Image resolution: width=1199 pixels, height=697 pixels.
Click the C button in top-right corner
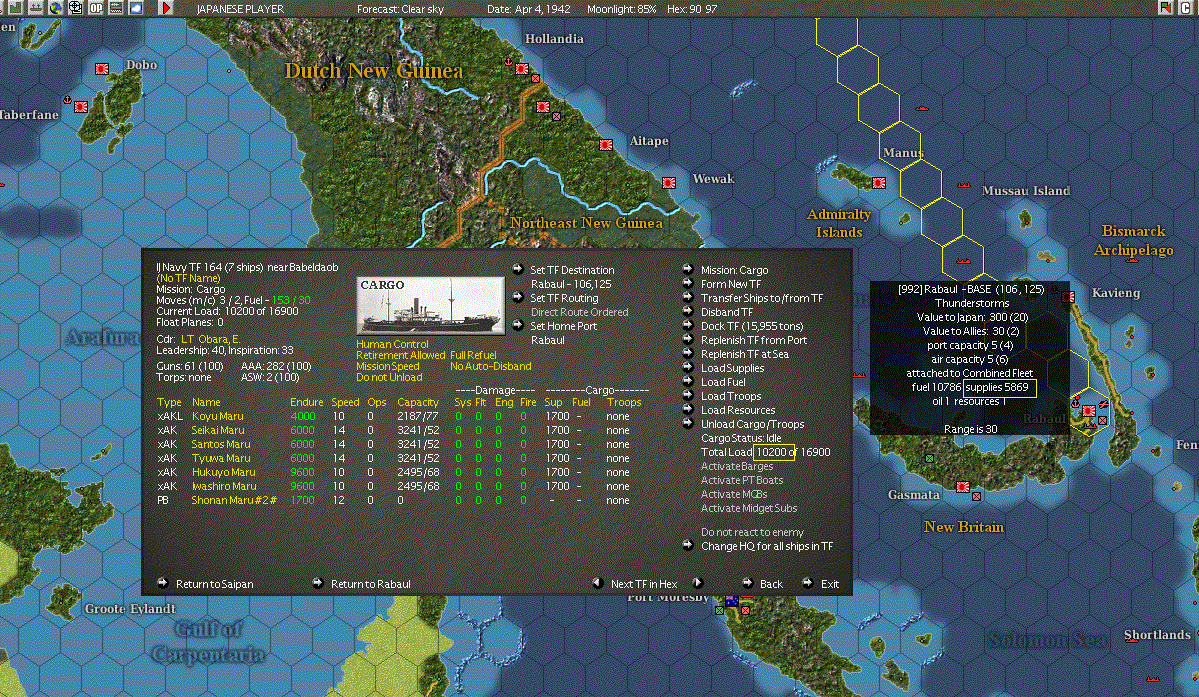(1186, 8)
